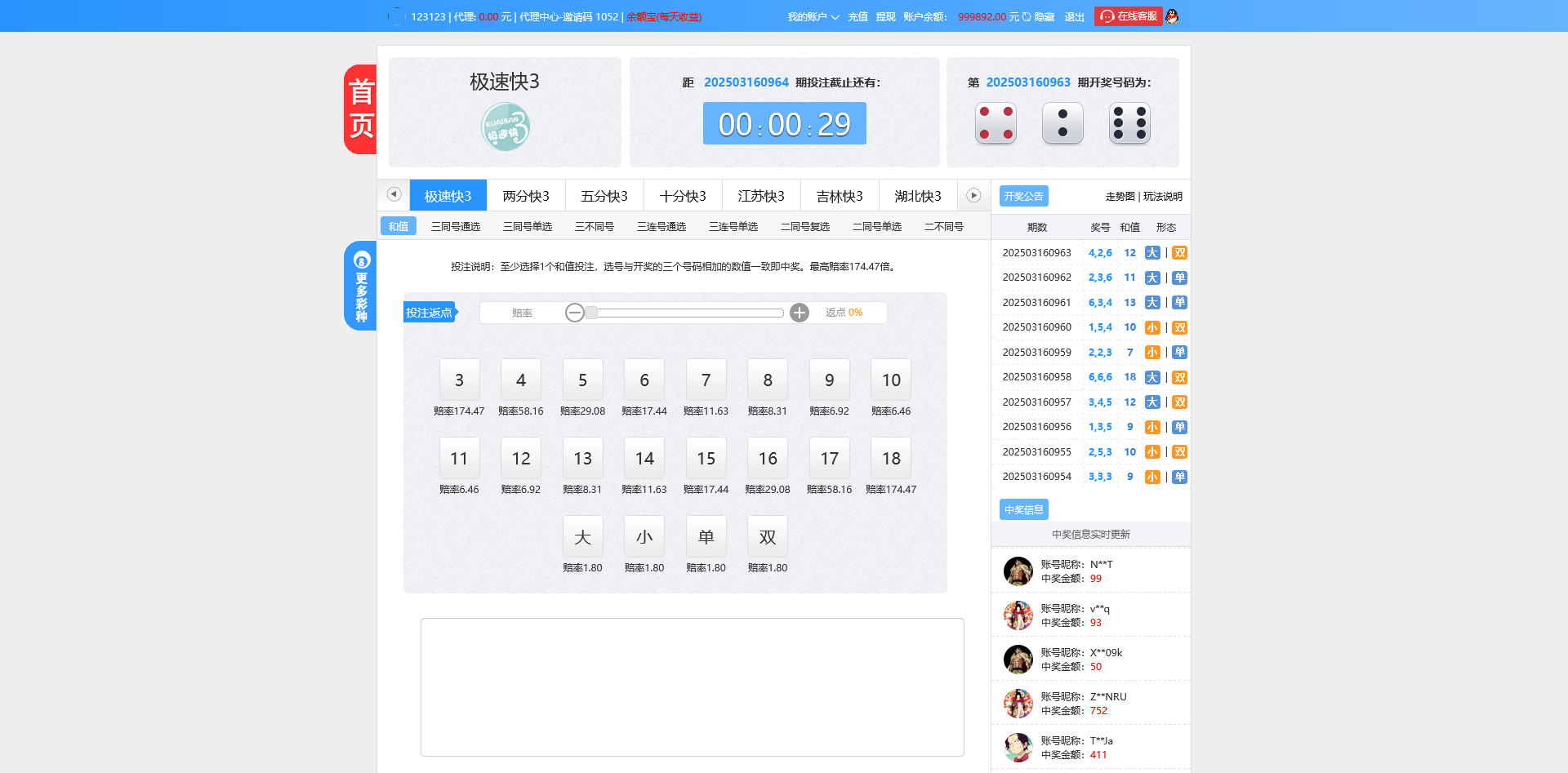Click the 赔率 odds slider track
Viewport: 1568px width, 773px height.
[686, 313]
